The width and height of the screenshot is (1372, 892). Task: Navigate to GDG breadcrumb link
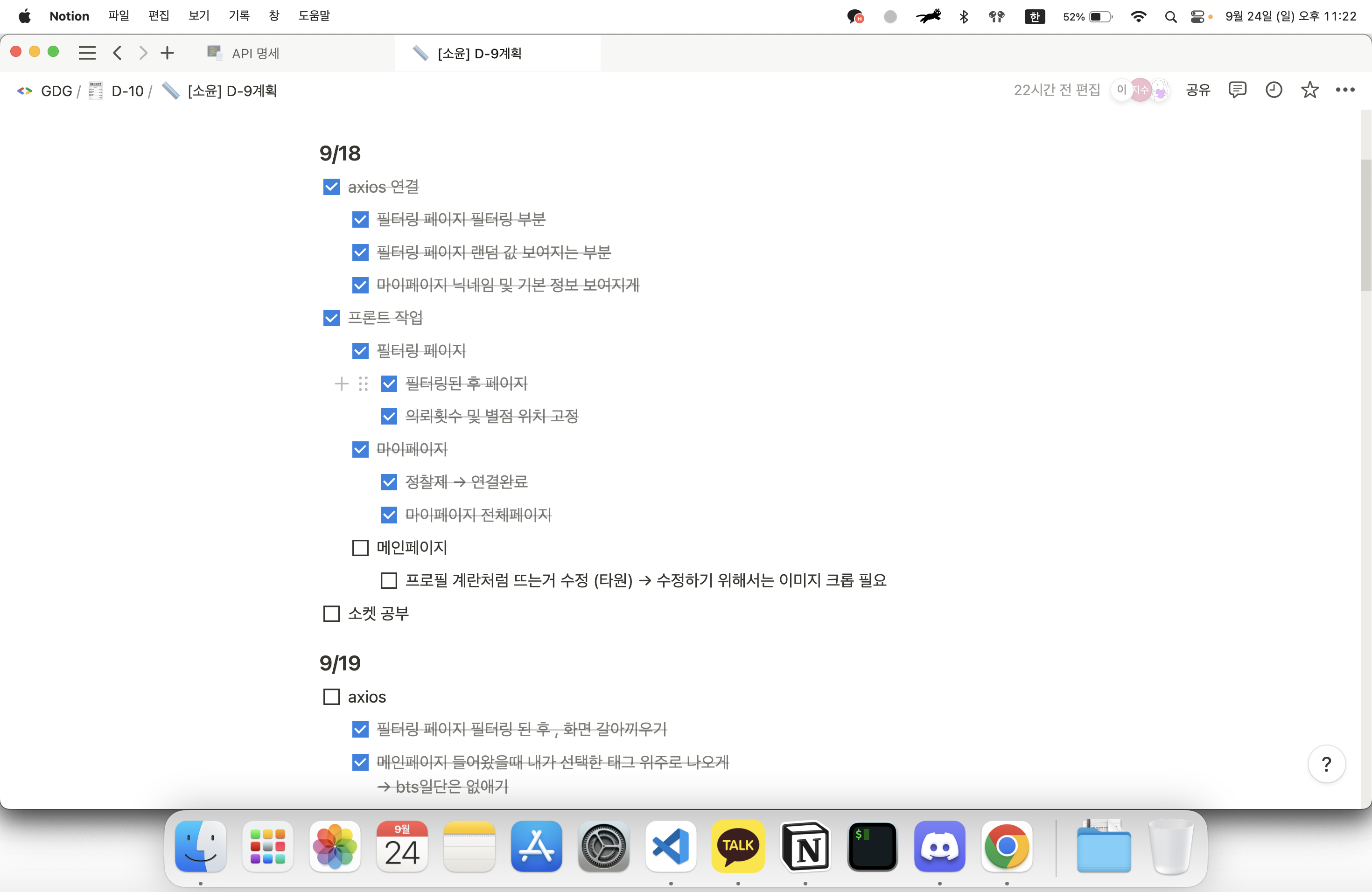click(x=56, y=91)
